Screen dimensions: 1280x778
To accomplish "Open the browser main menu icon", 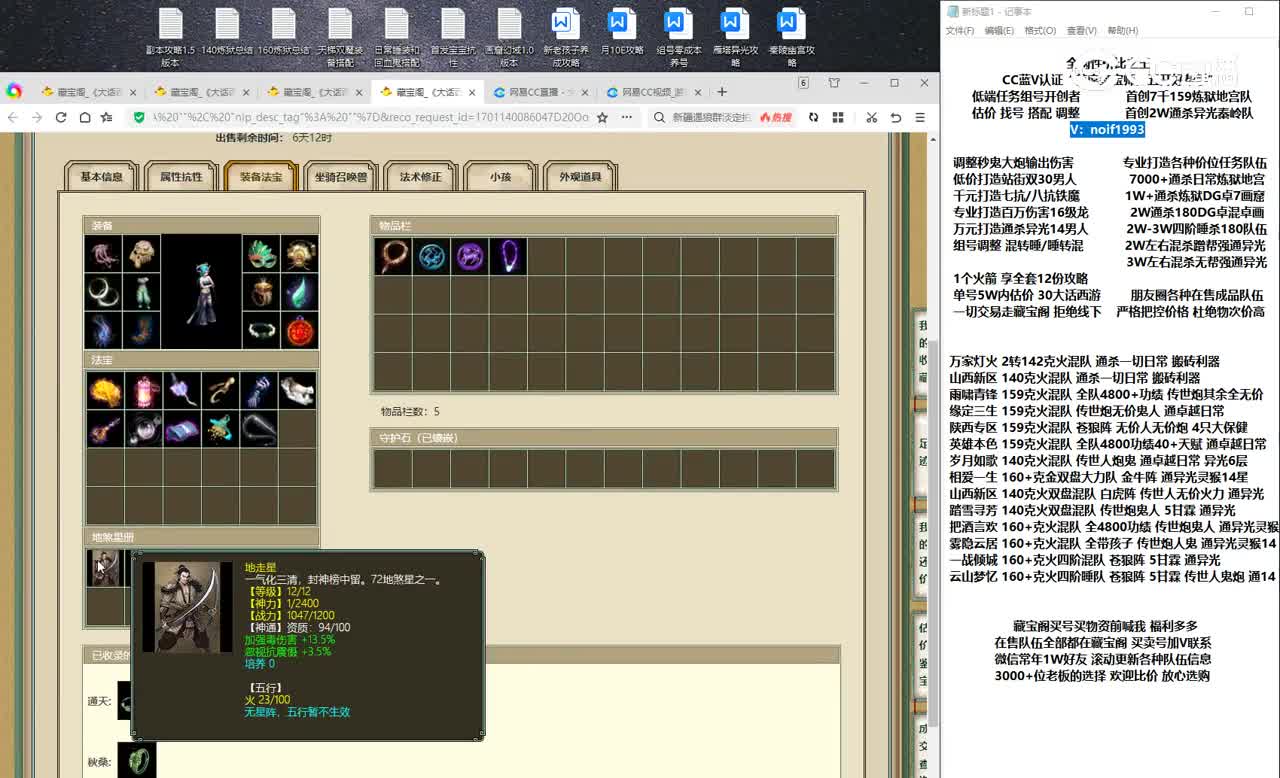I will pos(918,117).
